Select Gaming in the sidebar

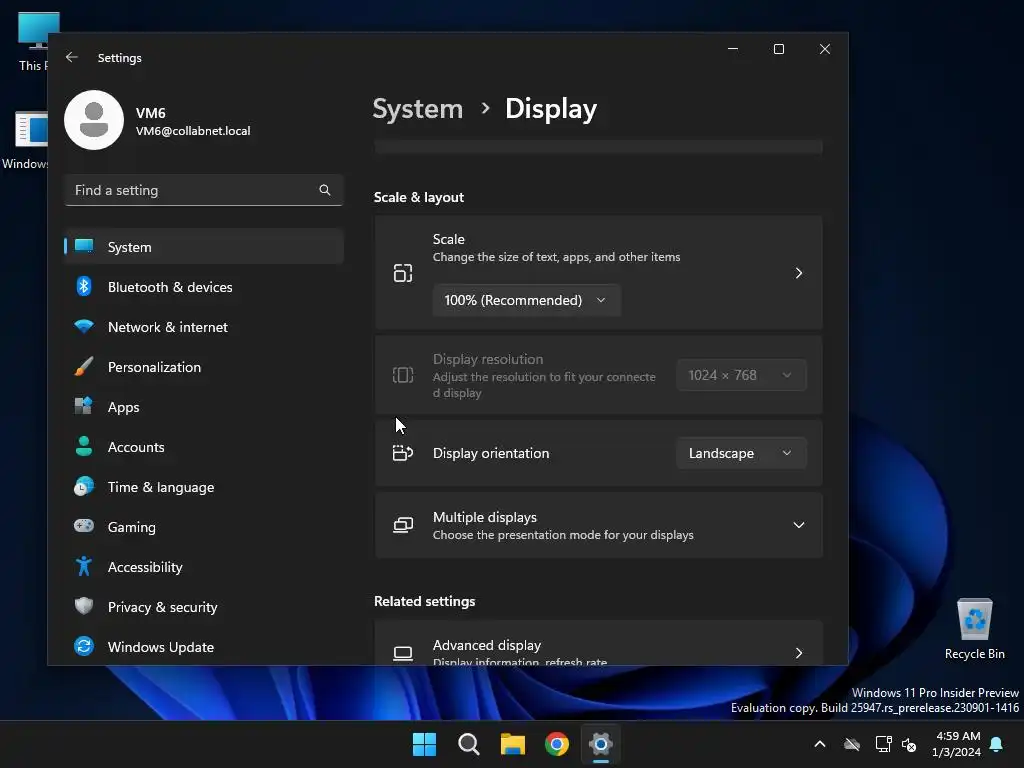(204, 526)
